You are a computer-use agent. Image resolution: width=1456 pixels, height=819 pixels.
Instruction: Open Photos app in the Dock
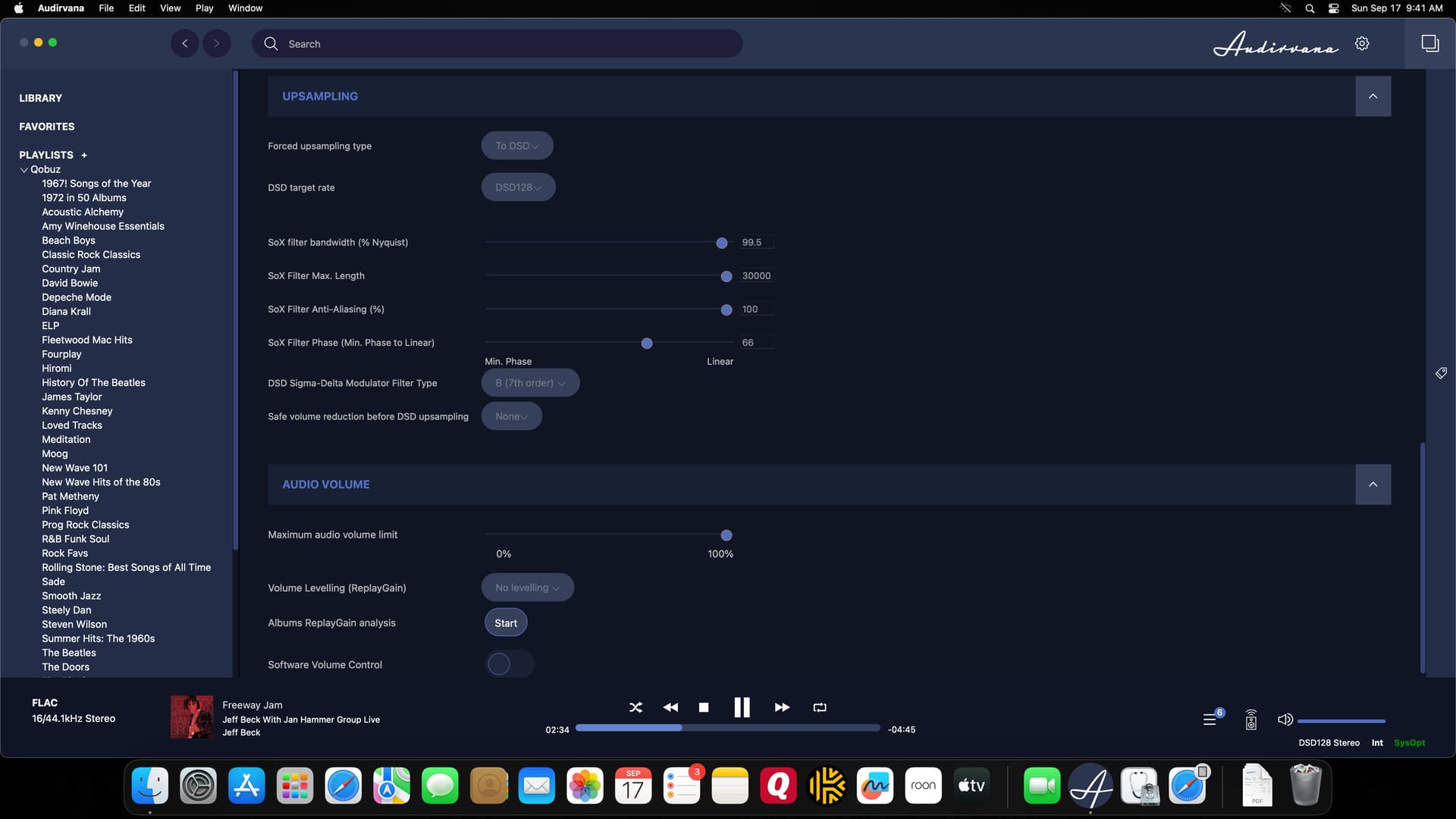pyautogui.click(x=585, y=786)
